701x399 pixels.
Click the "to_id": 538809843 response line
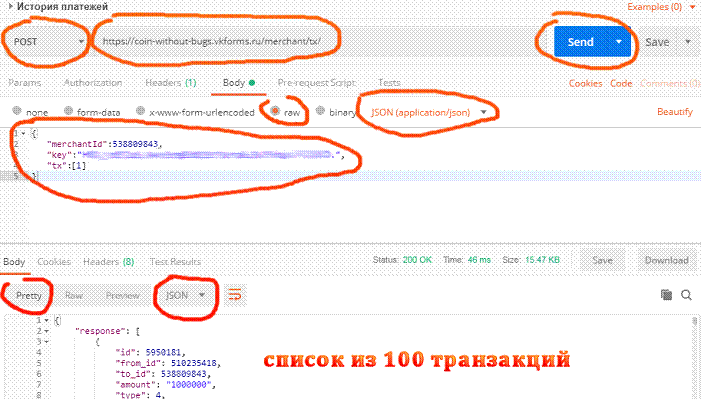click(x=163, y=374)
